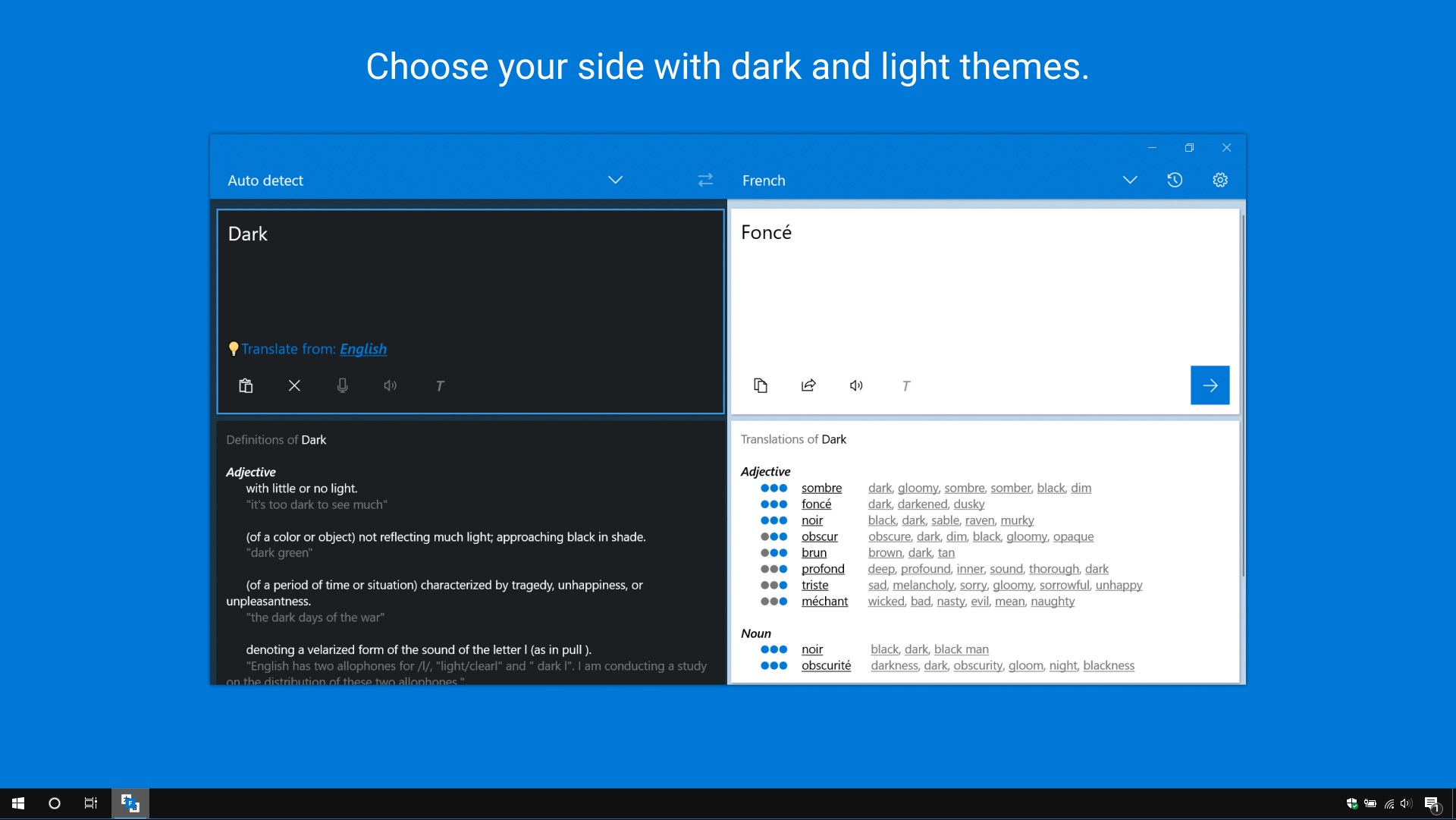Clear the source text with the X icon
Screen dimensions: 1456x820
pyautogui.click(x=293, y=385)
